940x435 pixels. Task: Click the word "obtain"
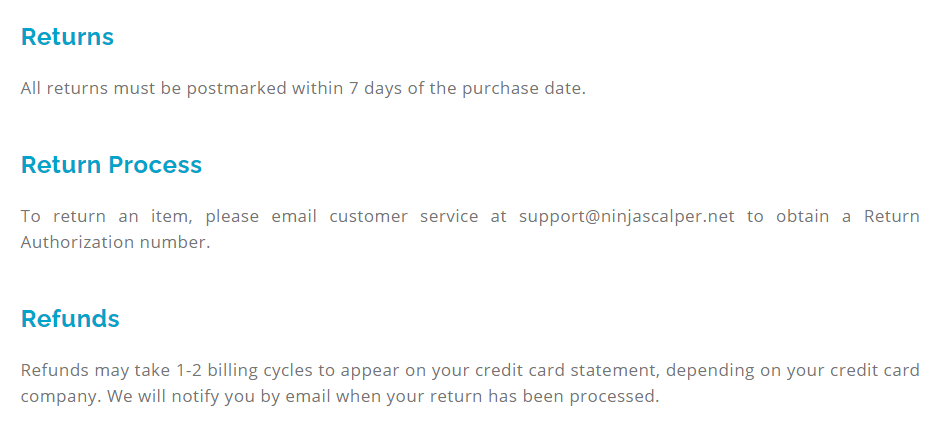[x=798, y=216]
